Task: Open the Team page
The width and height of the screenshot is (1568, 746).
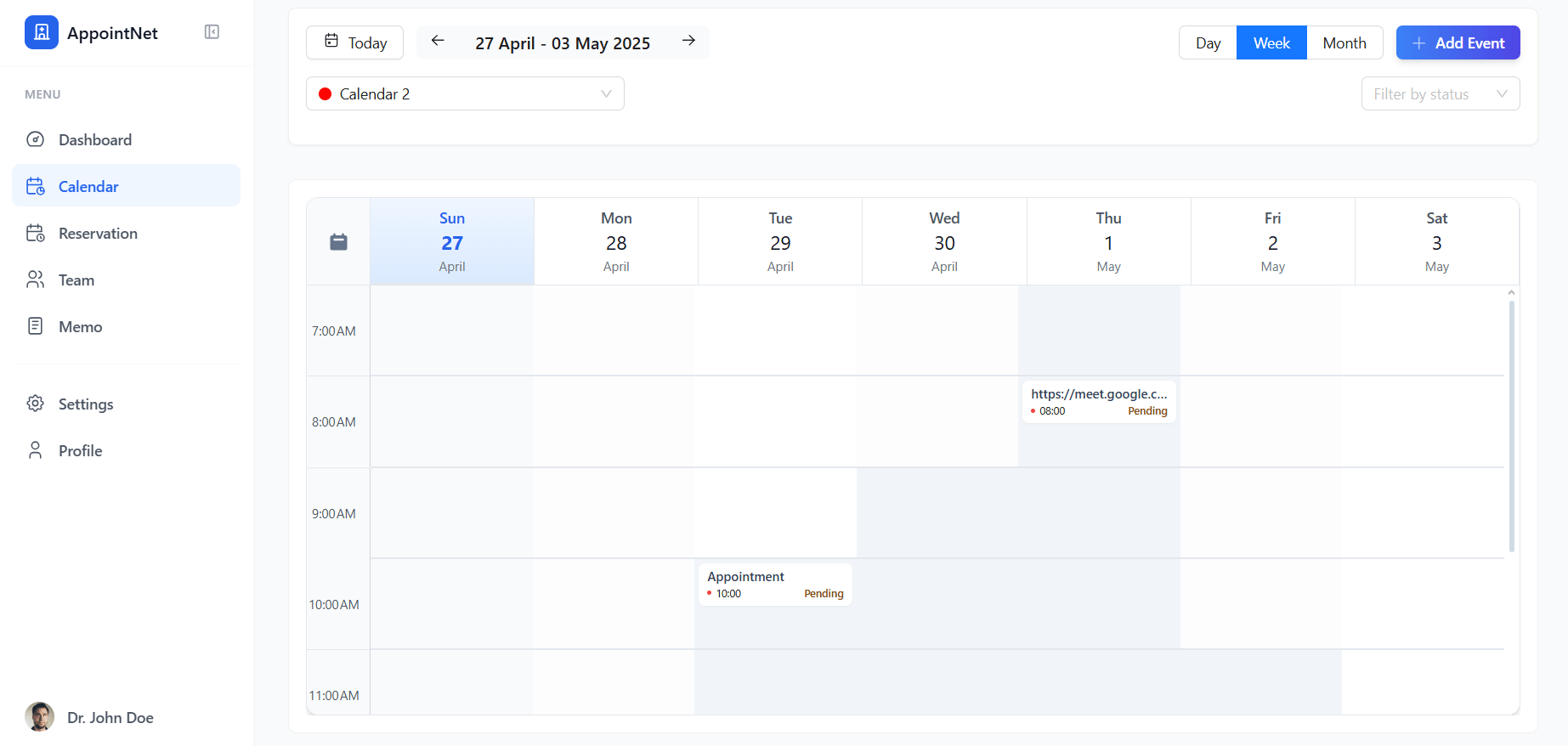Action: (76, 280)
